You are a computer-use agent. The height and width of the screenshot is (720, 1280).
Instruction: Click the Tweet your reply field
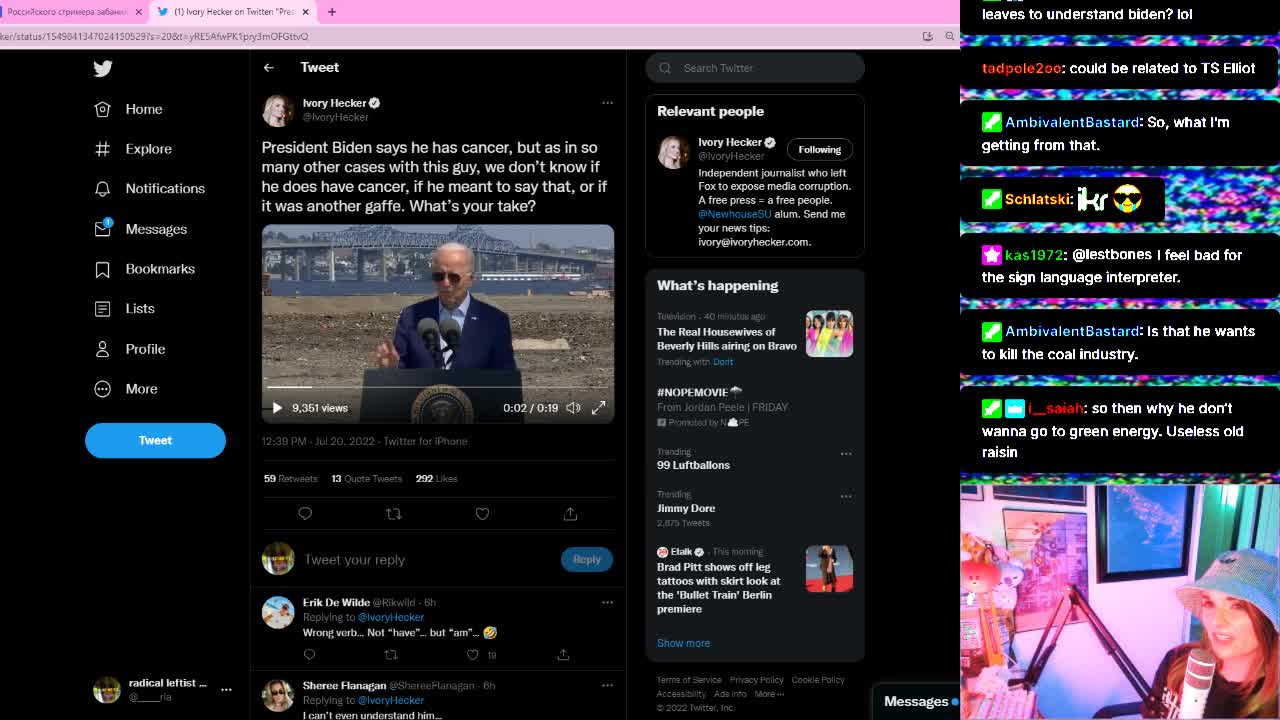[428, 560]
